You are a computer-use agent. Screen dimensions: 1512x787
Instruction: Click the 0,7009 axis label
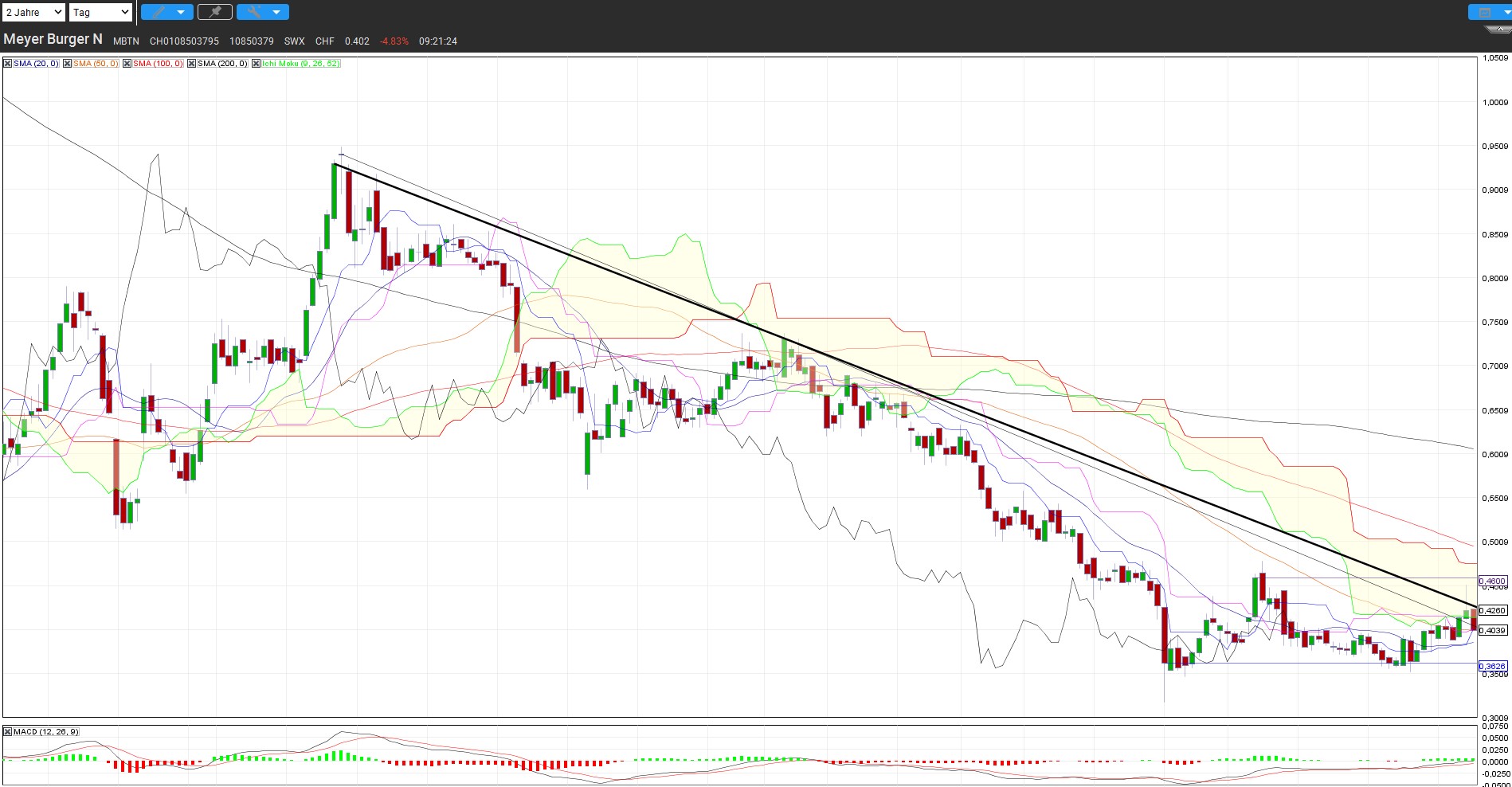click(1495, 366)
